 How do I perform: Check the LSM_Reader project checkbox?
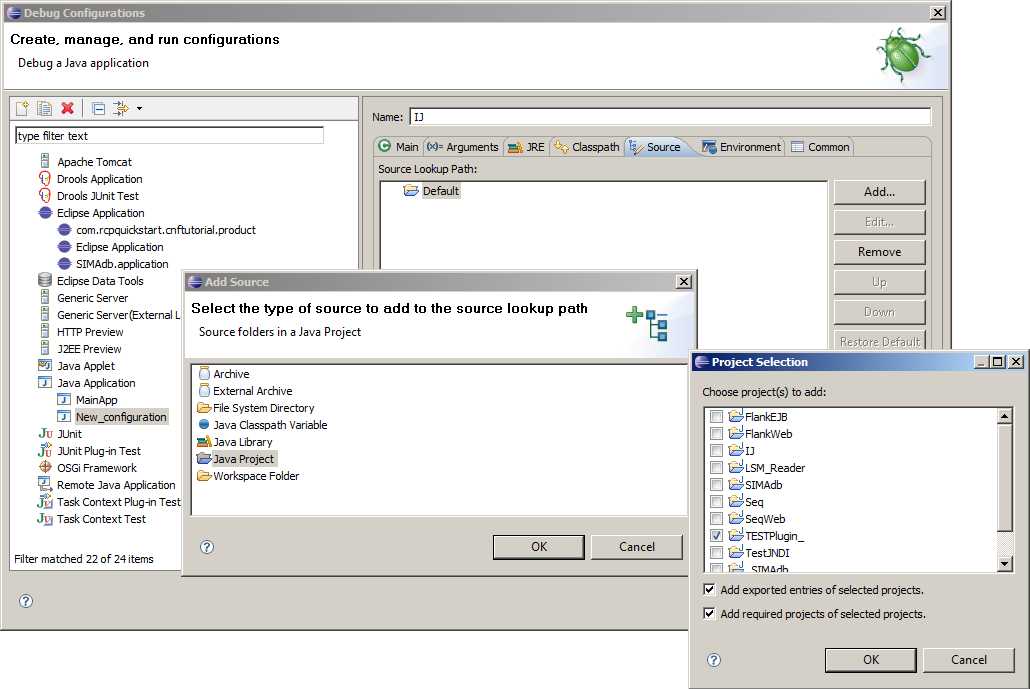(x=716, y=468)
